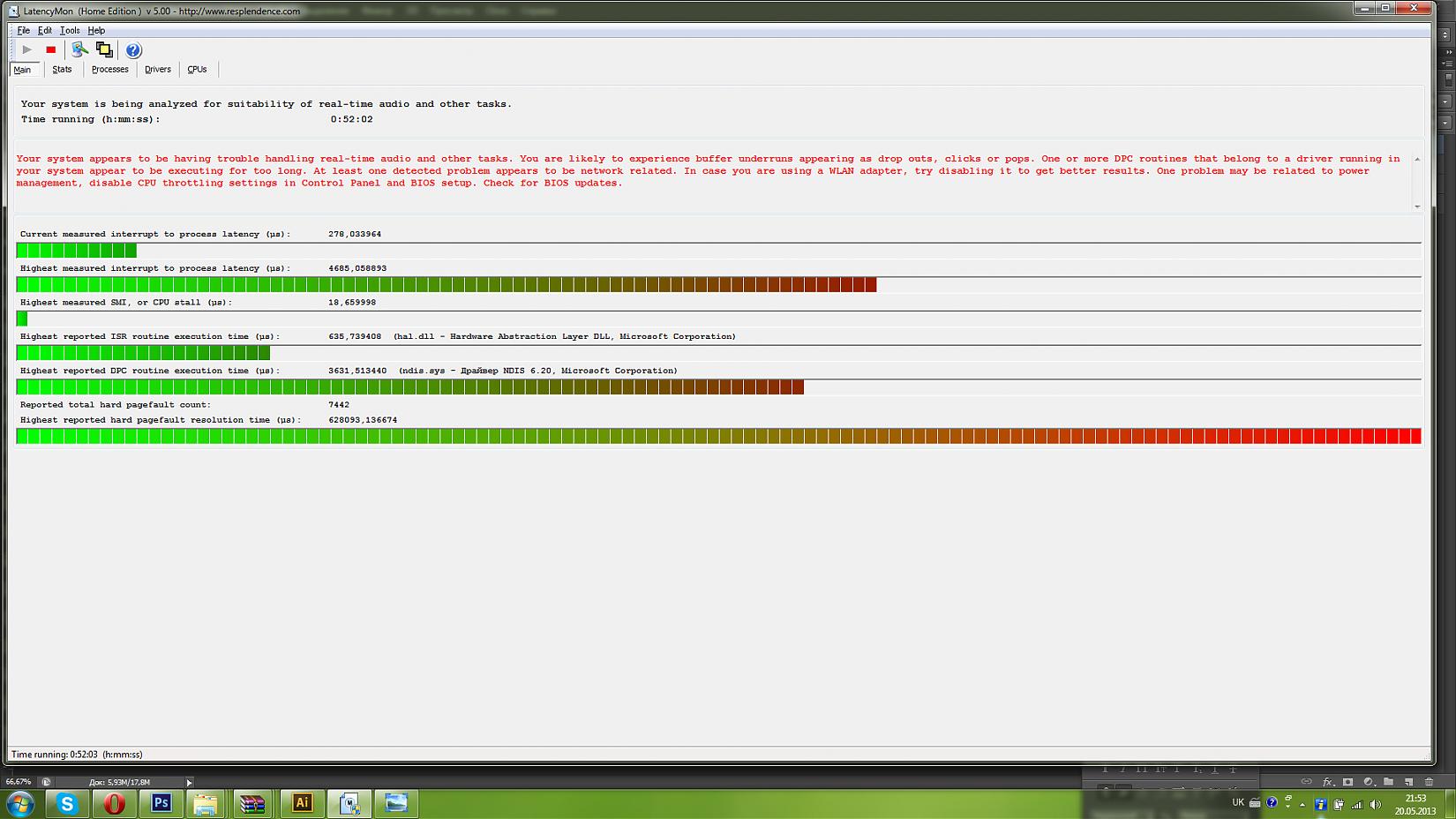Click the overlapping yellow squares toolbar icon
The width and height of the screenshot is (1456, 819).
tap(104, 49)
